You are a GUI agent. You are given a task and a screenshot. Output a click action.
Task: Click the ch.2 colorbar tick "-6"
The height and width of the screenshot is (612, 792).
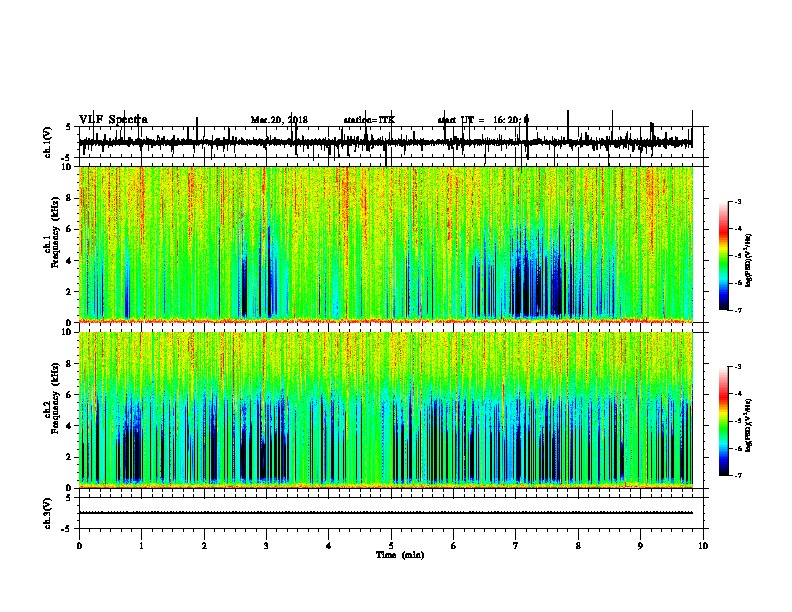[737, 448]
